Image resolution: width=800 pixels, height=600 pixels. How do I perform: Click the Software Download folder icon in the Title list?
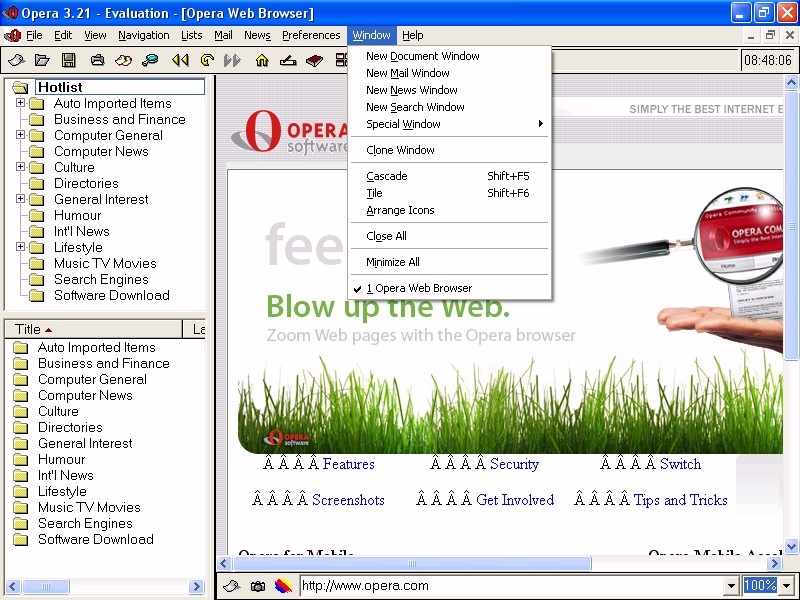pyautogui.click(x=20, y=540)
